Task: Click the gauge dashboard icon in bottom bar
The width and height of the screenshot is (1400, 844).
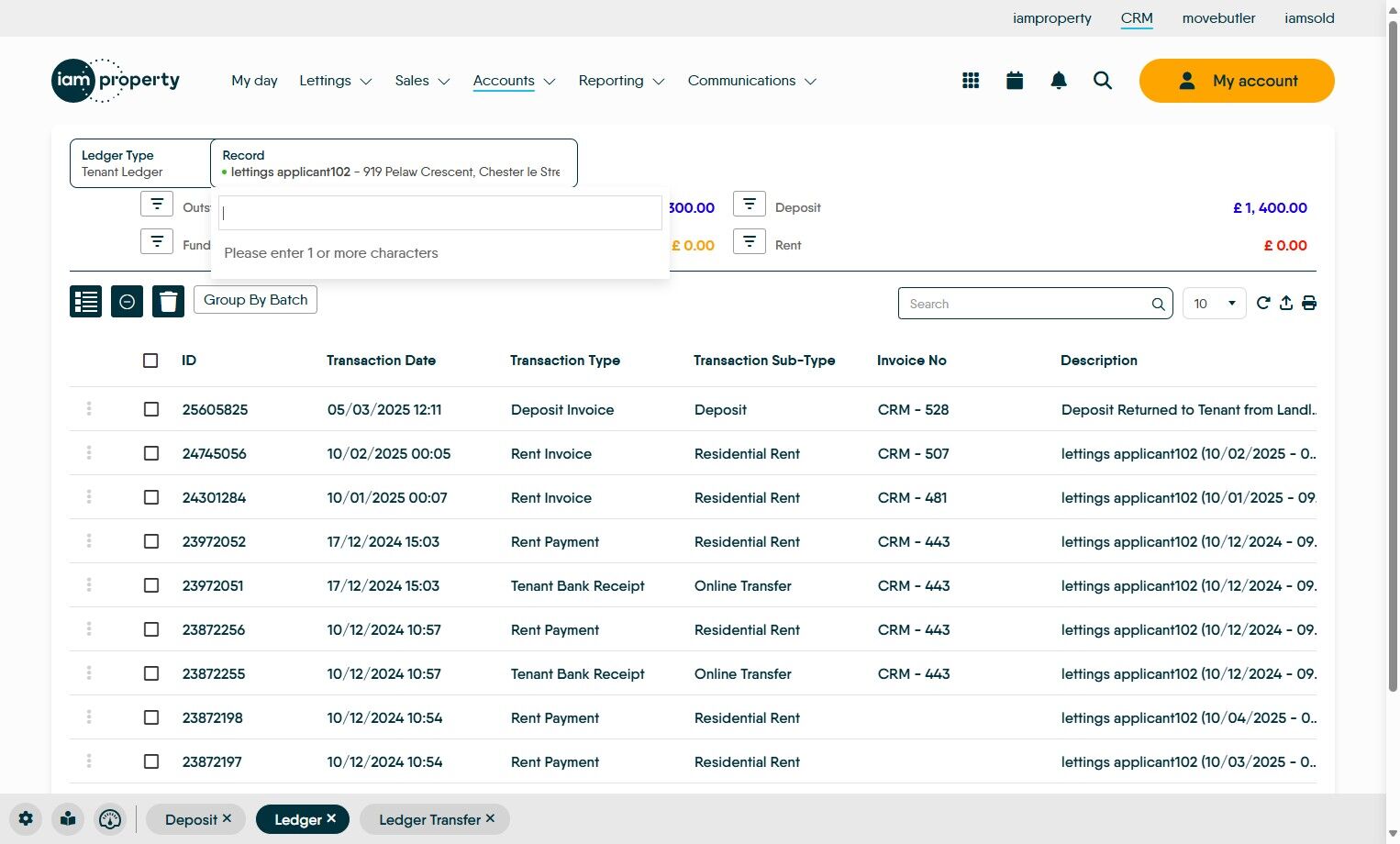Action: pyautogui.click(x=110, y=819)
